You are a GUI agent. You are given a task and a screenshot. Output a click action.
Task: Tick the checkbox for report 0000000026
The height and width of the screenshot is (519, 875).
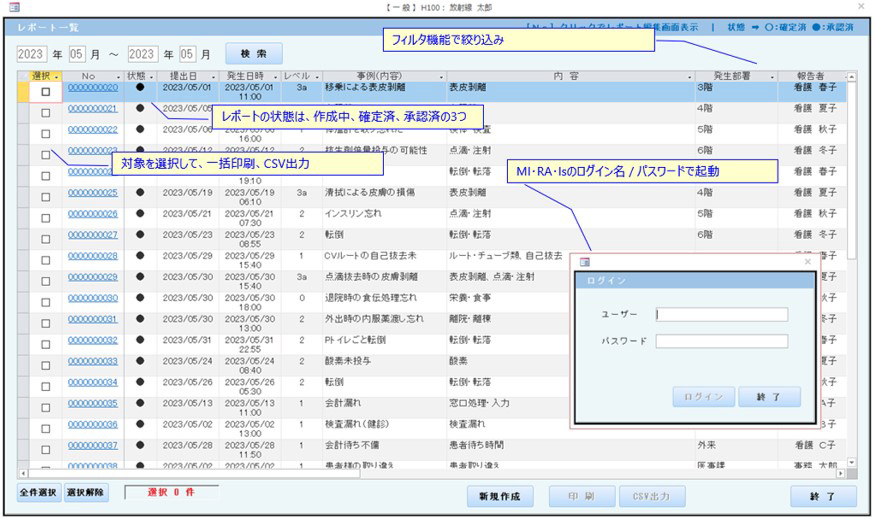[45, 214]
